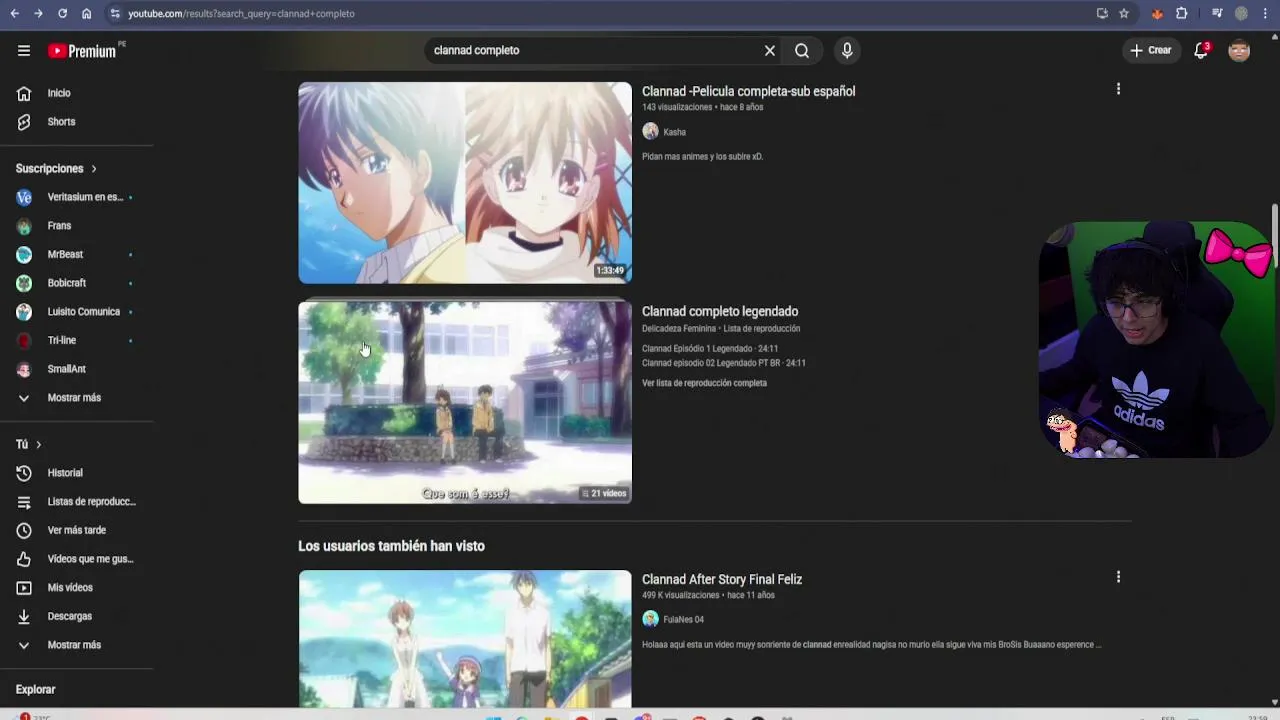Open Bobicraft channel avatar icon
1280x720 pixels.
click(x=24, y=283)
